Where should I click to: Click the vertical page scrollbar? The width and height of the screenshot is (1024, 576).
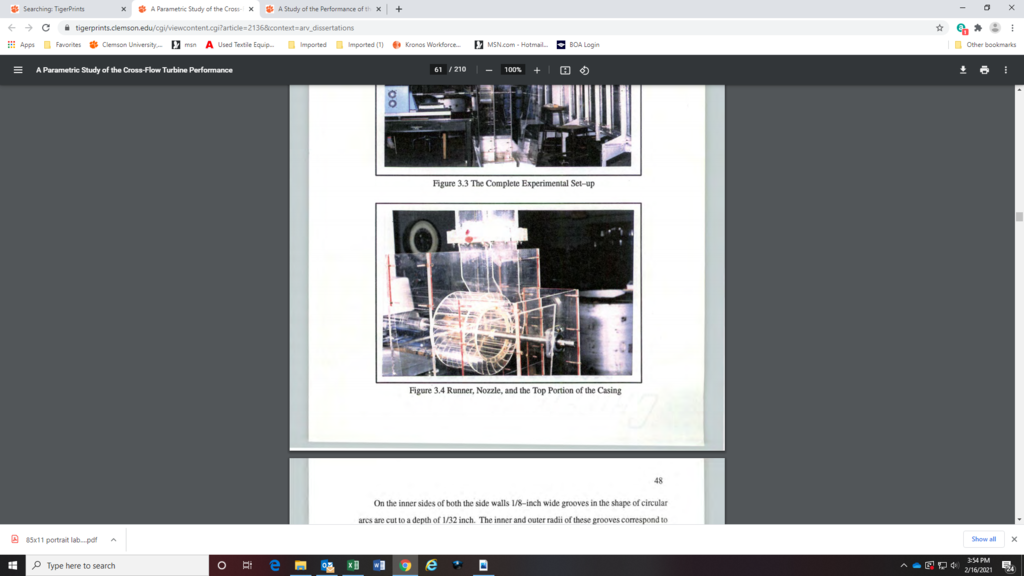pyautogui.click(x=1018, y=215)
